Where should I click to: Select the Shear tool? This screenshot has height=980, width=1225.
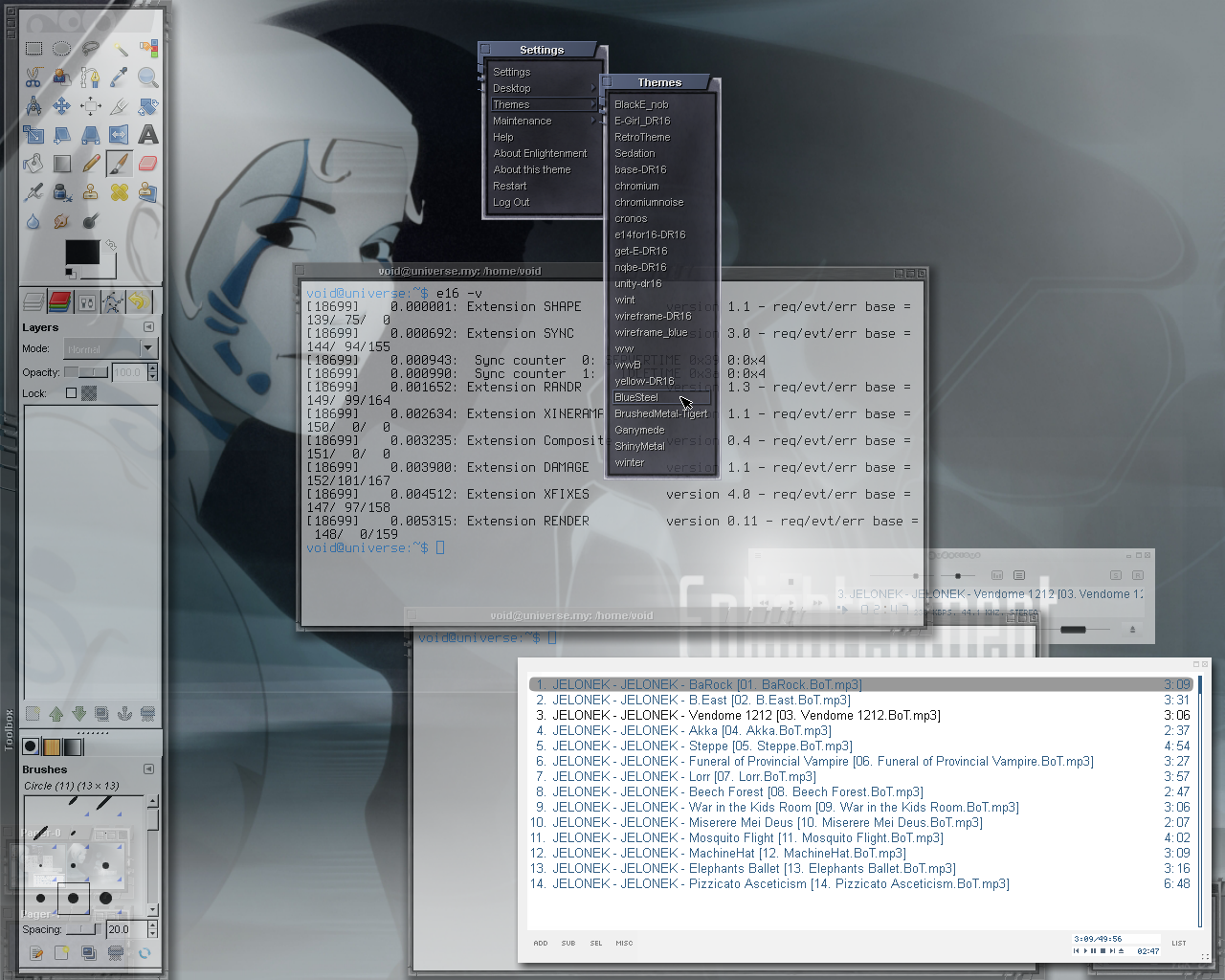62,134
